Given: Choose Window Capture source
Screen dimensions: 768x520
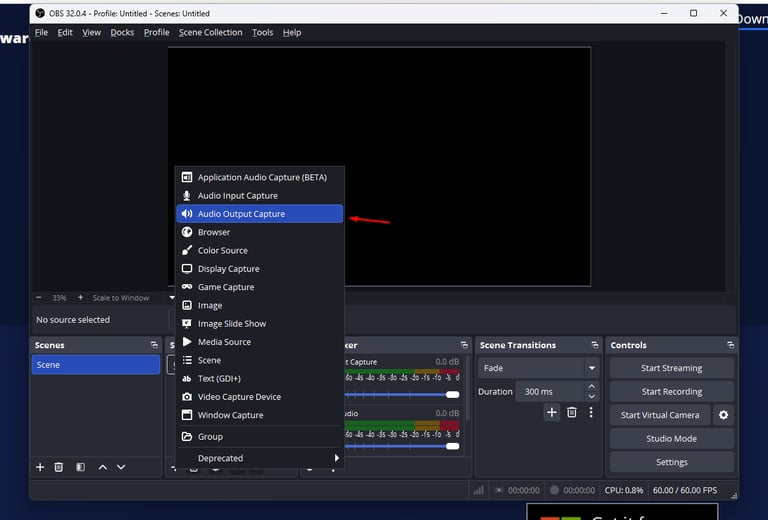Looking at the screenshot, I should tap(260, 415).
